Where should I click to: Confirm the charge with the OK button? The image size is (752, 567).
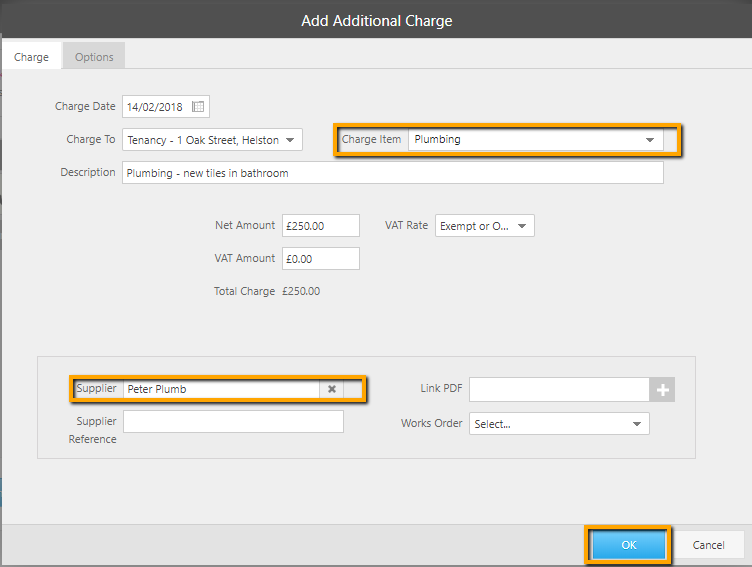coord(628,545)
